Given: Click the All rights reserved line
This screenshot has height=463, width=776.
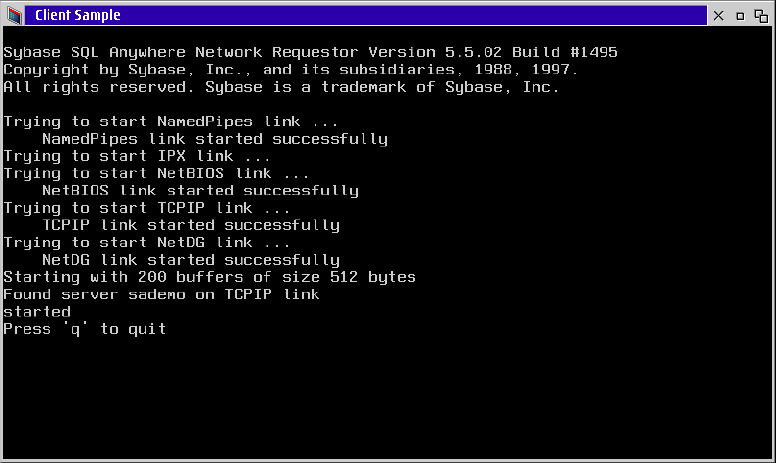Looking at the screenshot, I should point(281,87).
